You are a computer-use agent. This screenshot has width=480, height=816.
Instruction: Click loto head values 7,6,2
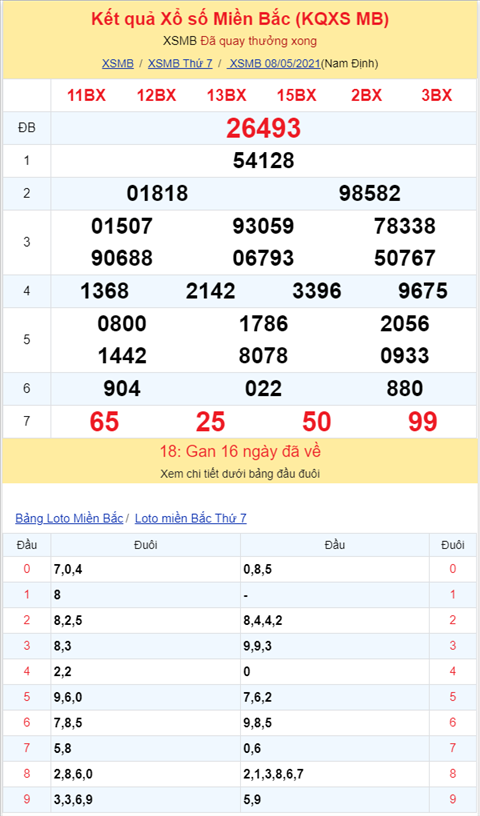[258, 697]
